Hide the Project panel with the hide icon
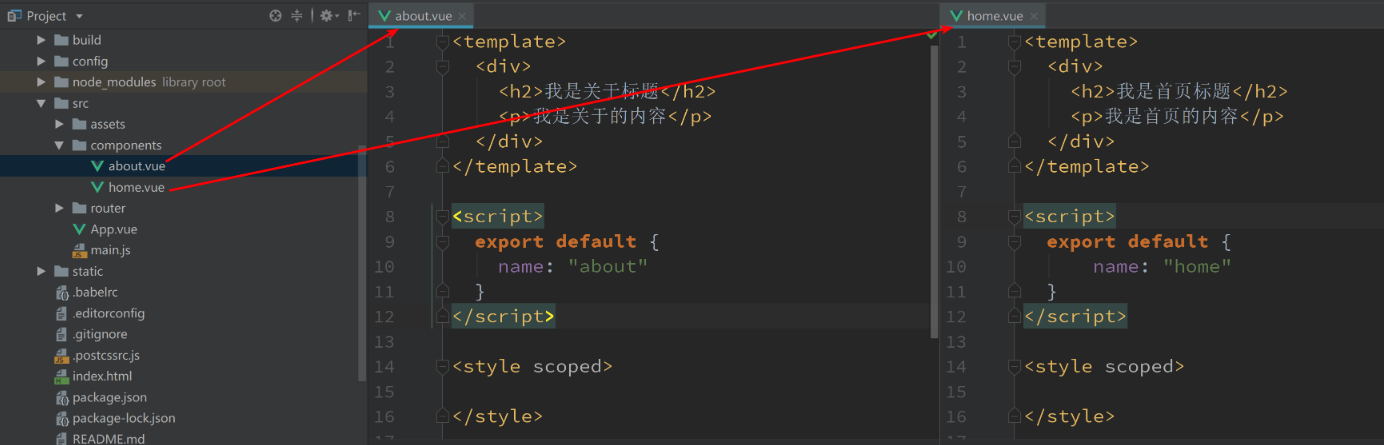The height and width of the screenshot is (445, 1384). pyautogui.click(x=355, y=16)
